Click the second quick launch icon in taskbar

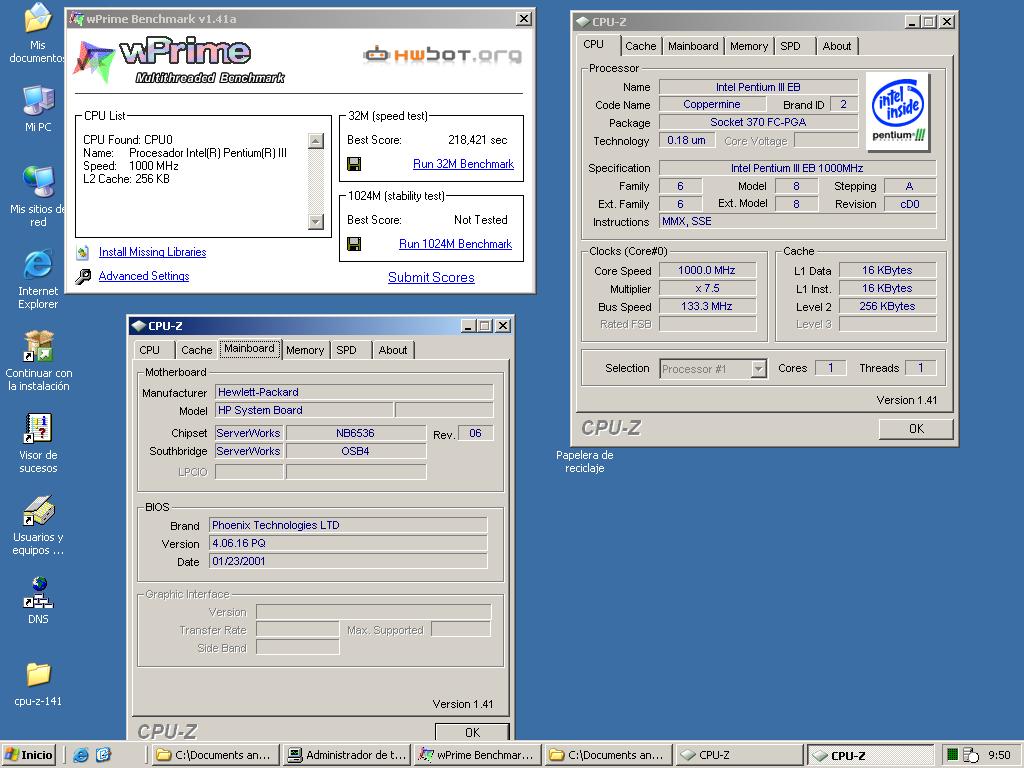pos(103,755)
